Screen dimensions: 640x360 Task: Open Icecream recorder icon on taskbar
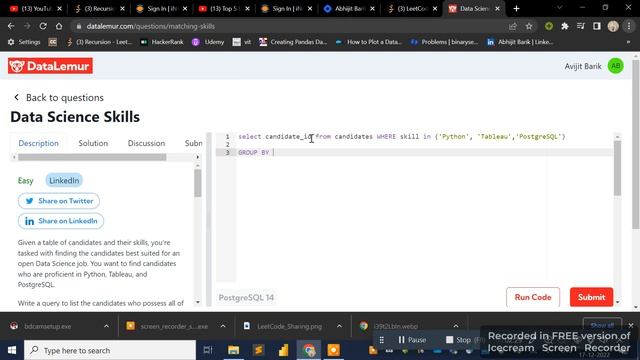(x=333, y=350)
